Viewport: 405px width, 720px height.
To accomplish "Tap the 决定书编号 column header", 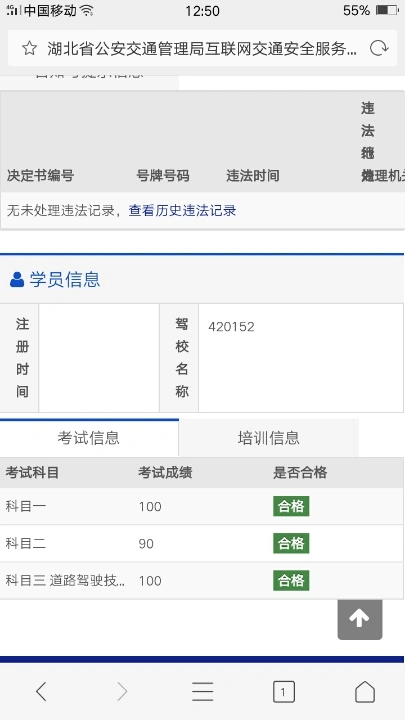I will point(40,175).
